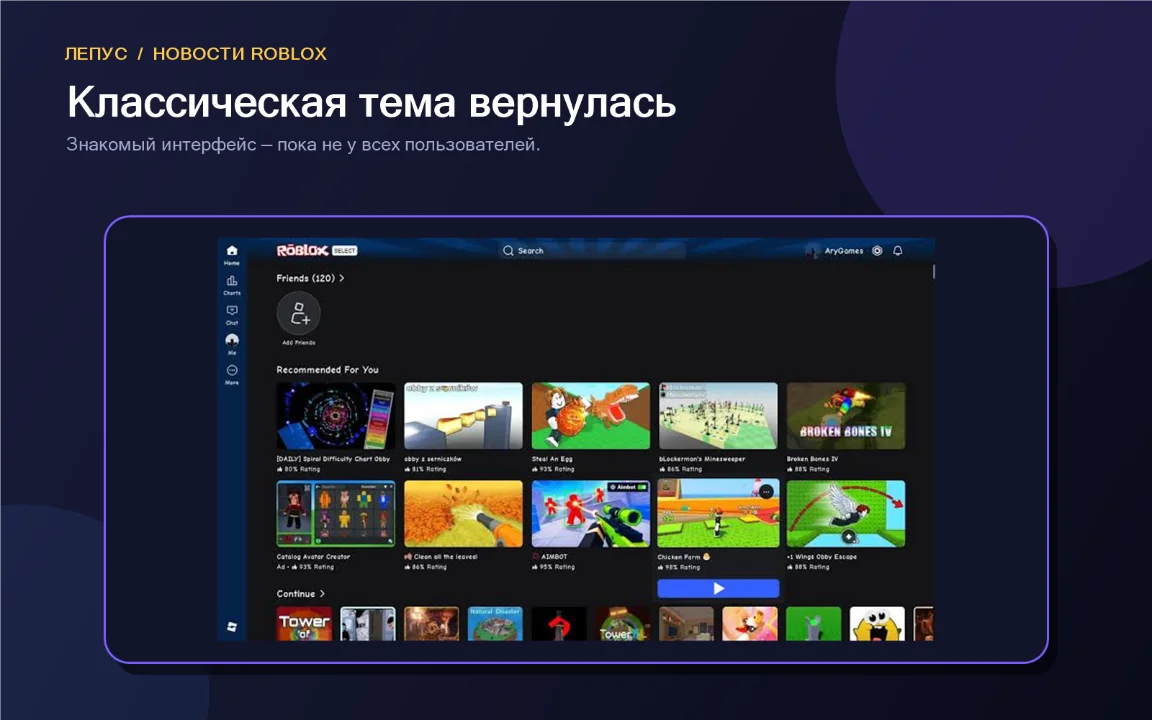Open the +1 Wings Obby Escape thumbnail
Viewport: 1152px width, 720px height.
[846, 514]
